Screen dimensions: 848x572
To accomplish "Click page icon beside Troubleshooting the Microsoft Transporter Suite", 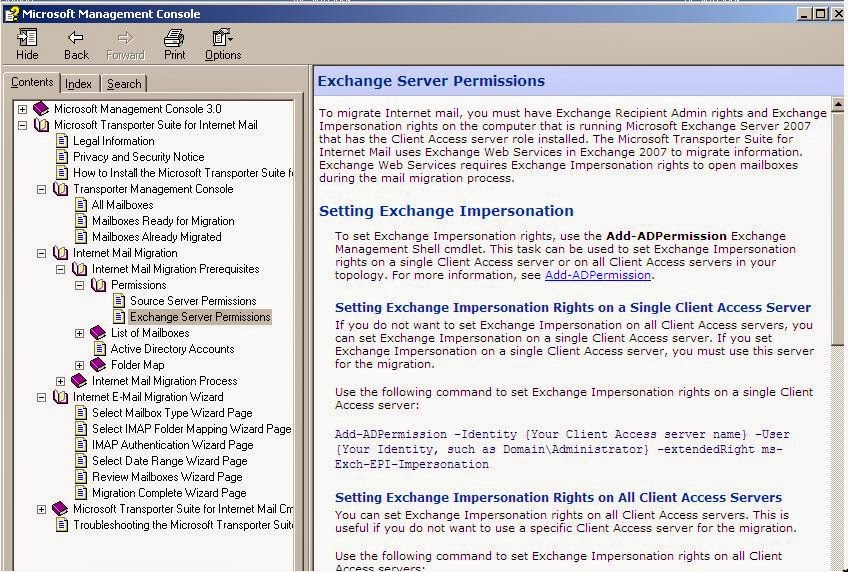I will click(x=62, y=524).
